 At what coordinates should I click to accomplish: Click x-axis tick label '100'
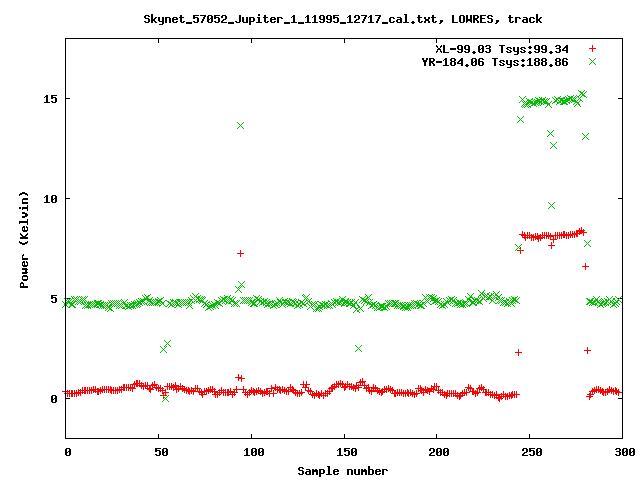(253, 452)
